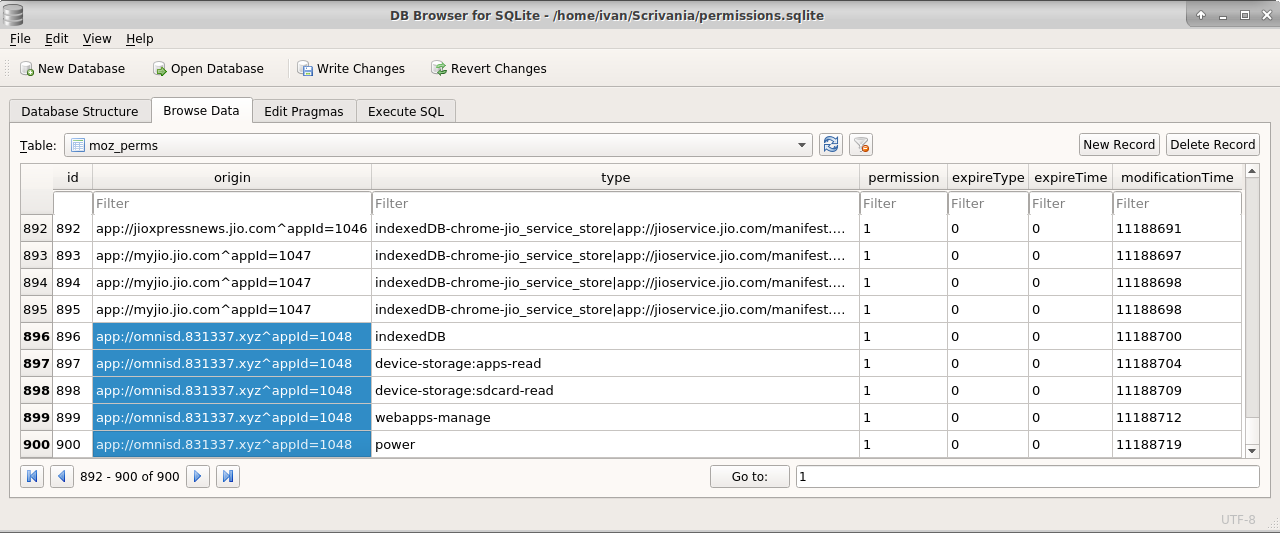Sort by the type column header
This screenshot has height=533, width=1280.
[615, 177]
